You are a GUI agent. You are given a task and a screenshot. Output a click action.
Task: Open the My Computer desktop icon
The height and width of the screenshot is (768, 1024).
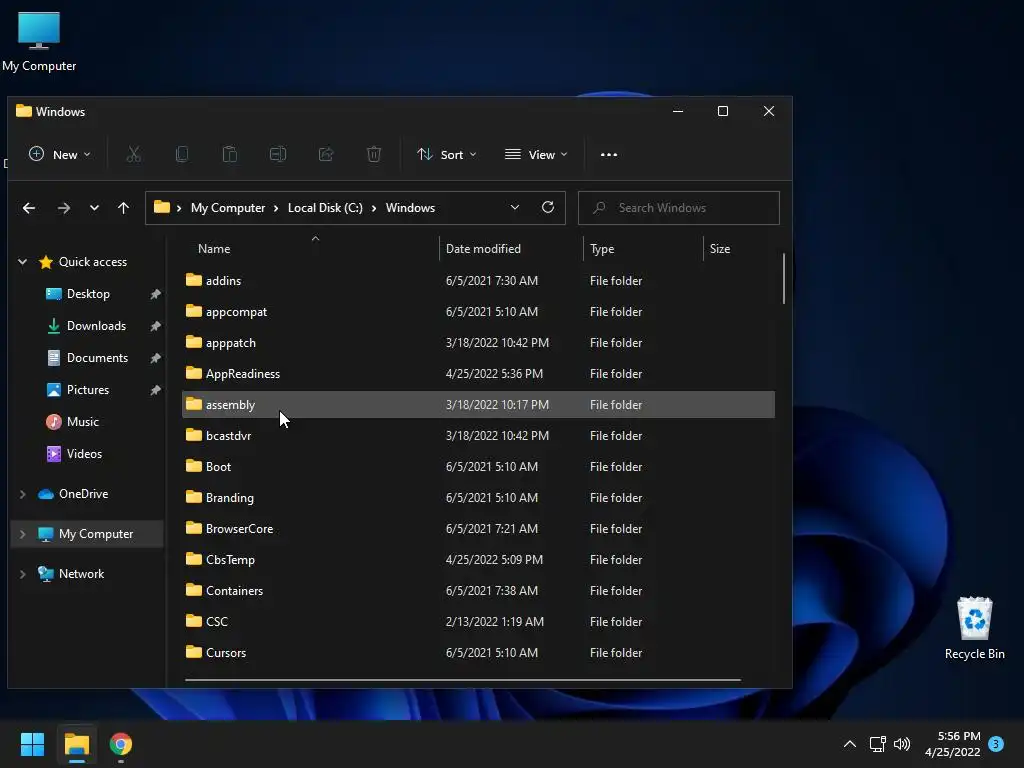point(39,41)
